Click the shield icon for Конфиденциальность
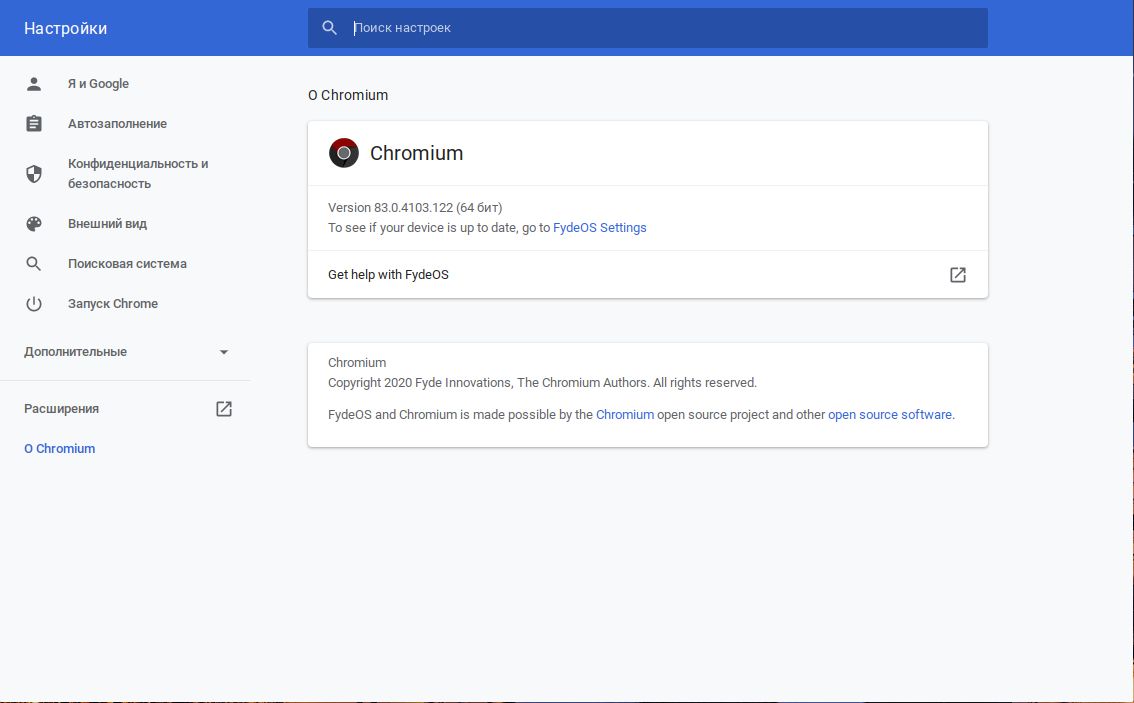1134x703 pixels. click(x=34, y=174)
